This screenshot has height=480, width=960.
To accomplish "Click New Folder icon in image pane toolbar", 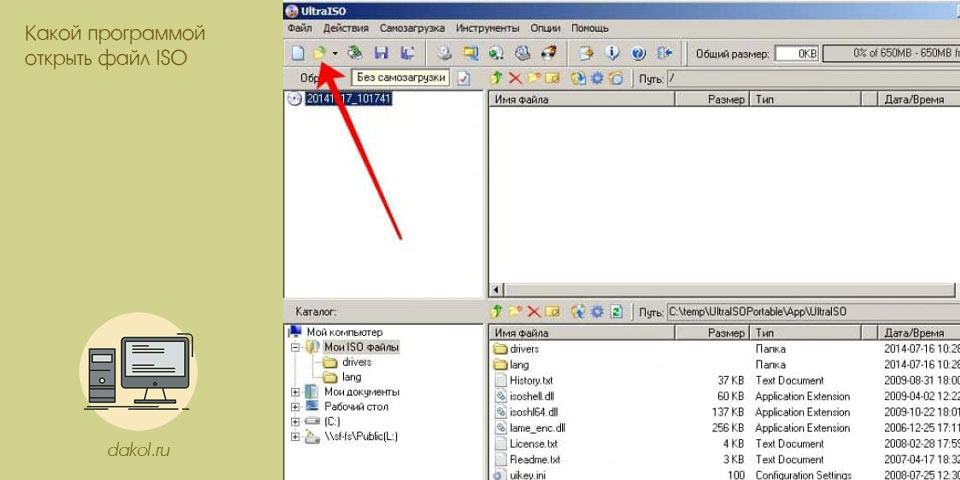I will point(534,78).
